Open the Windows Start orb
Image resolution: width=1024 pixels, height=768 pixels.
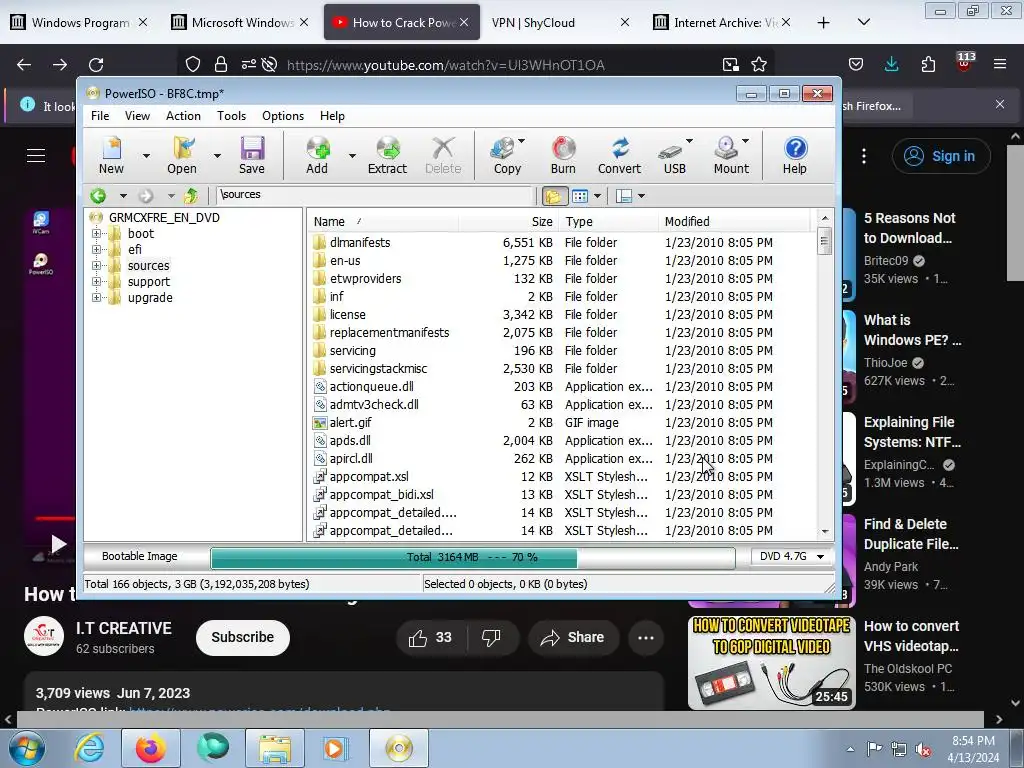tap(27, 748)
